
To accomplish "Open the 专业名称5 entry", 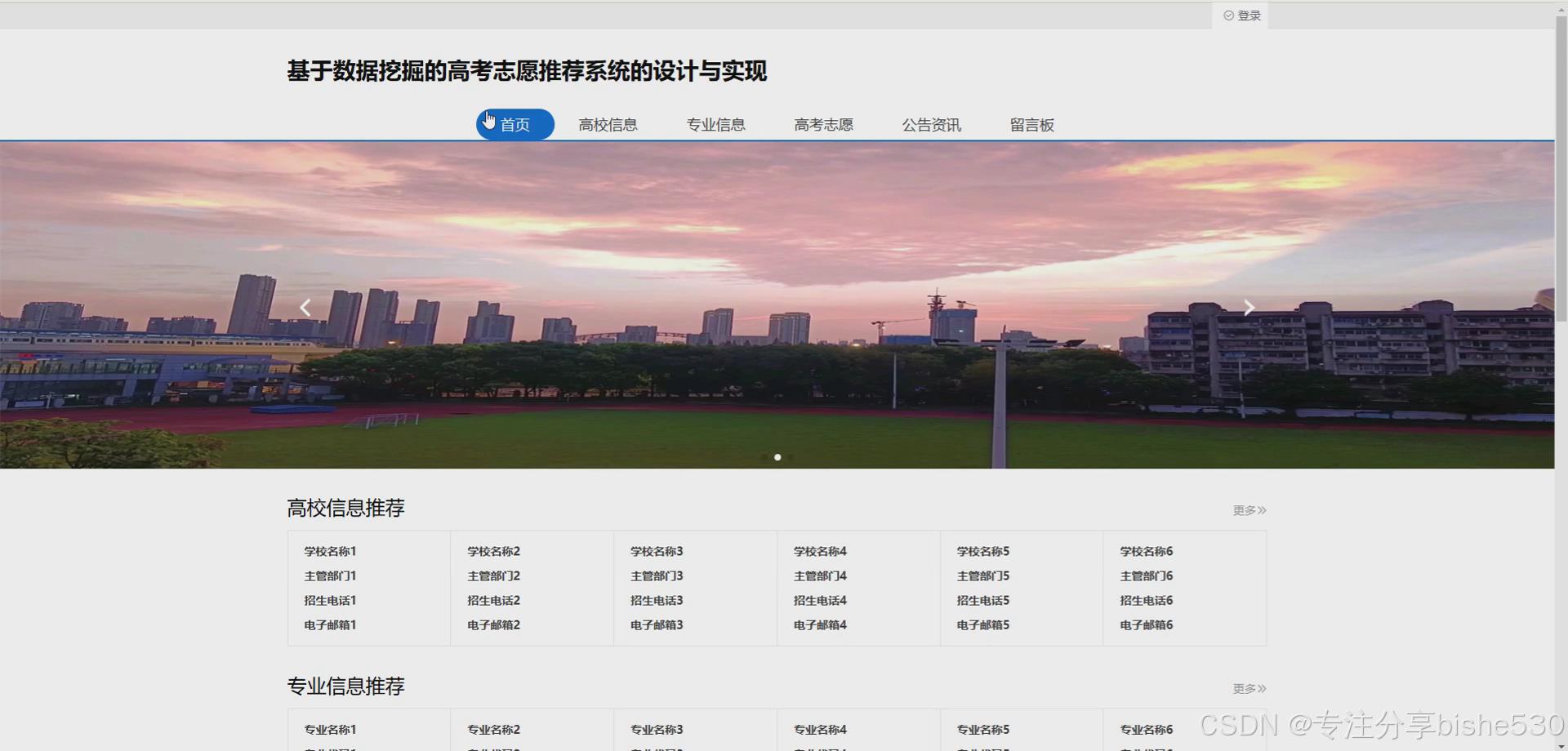I will click(x=983, y=730).
